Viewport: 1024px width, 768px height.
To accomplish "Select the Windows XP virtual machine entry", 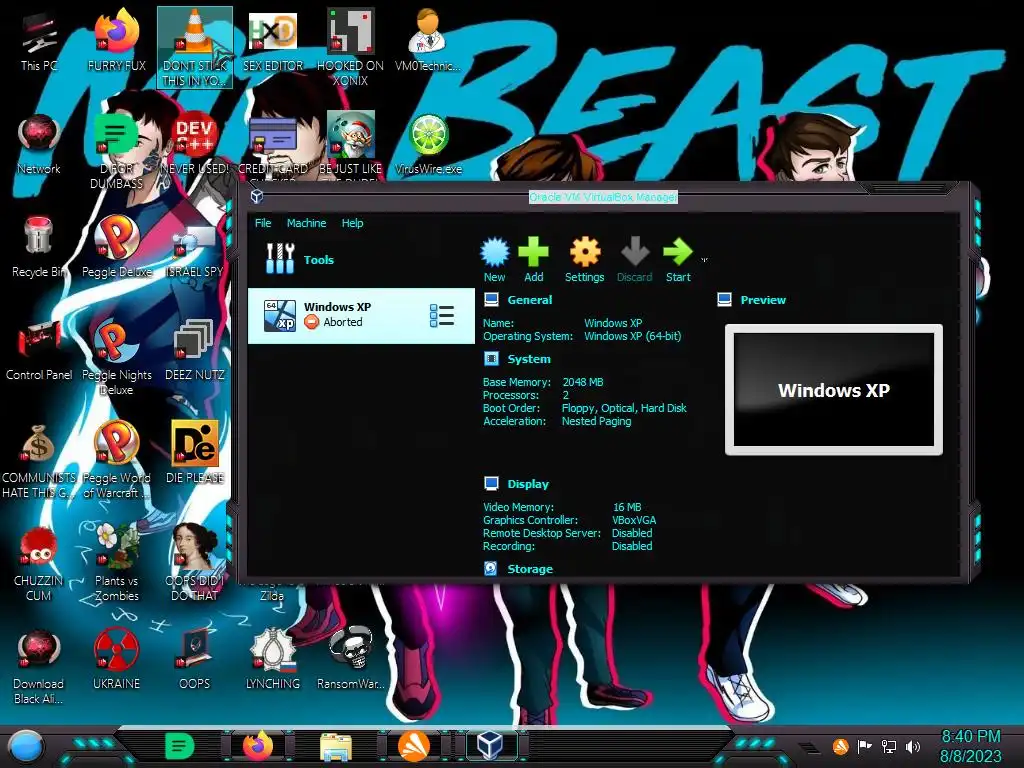I will point(361,316).
